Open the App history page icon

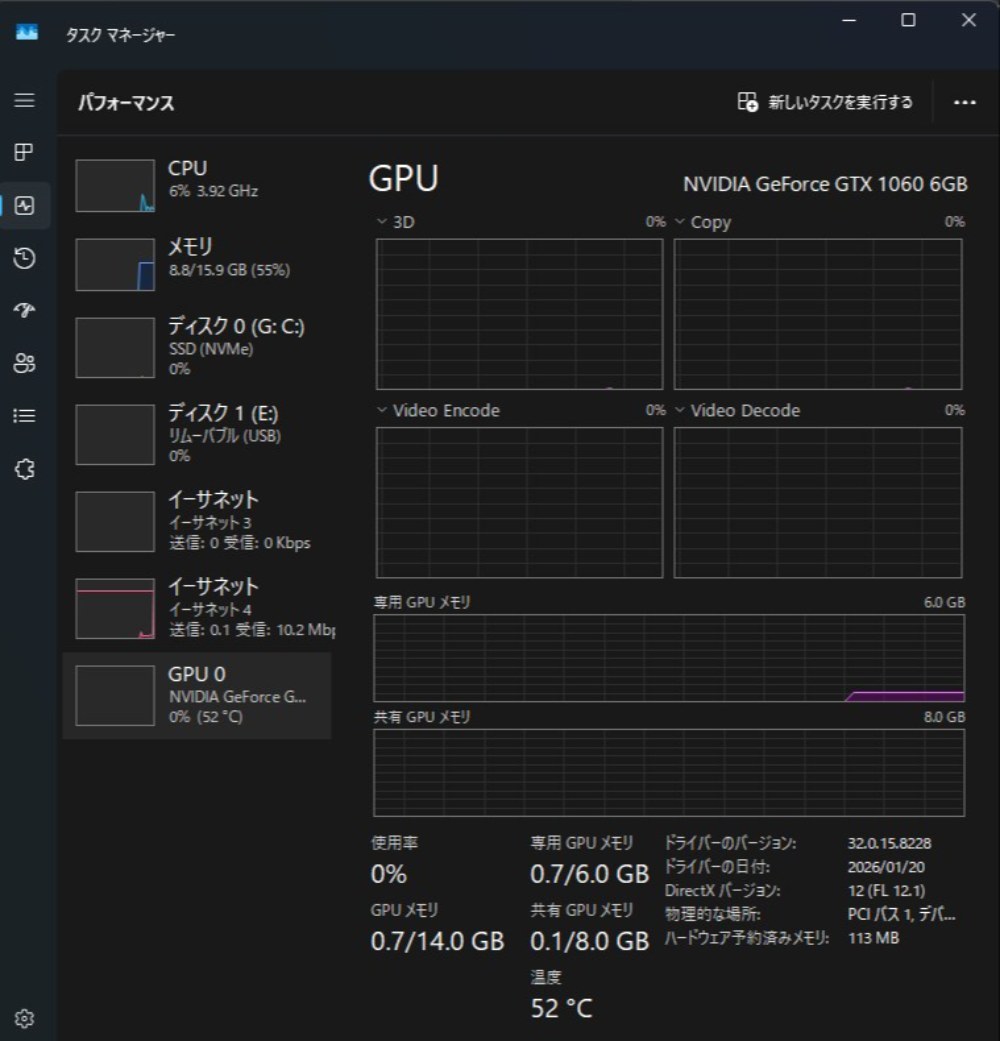pos(25,258)
